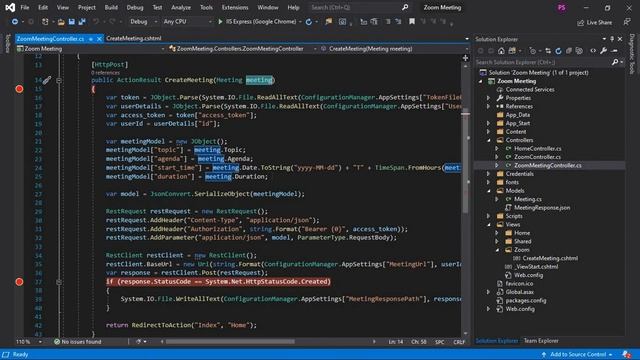Viewport: 640px width, 360px height.
Task: Click the feedback icon beside Live Share
Action: click(x=627, y=22)
